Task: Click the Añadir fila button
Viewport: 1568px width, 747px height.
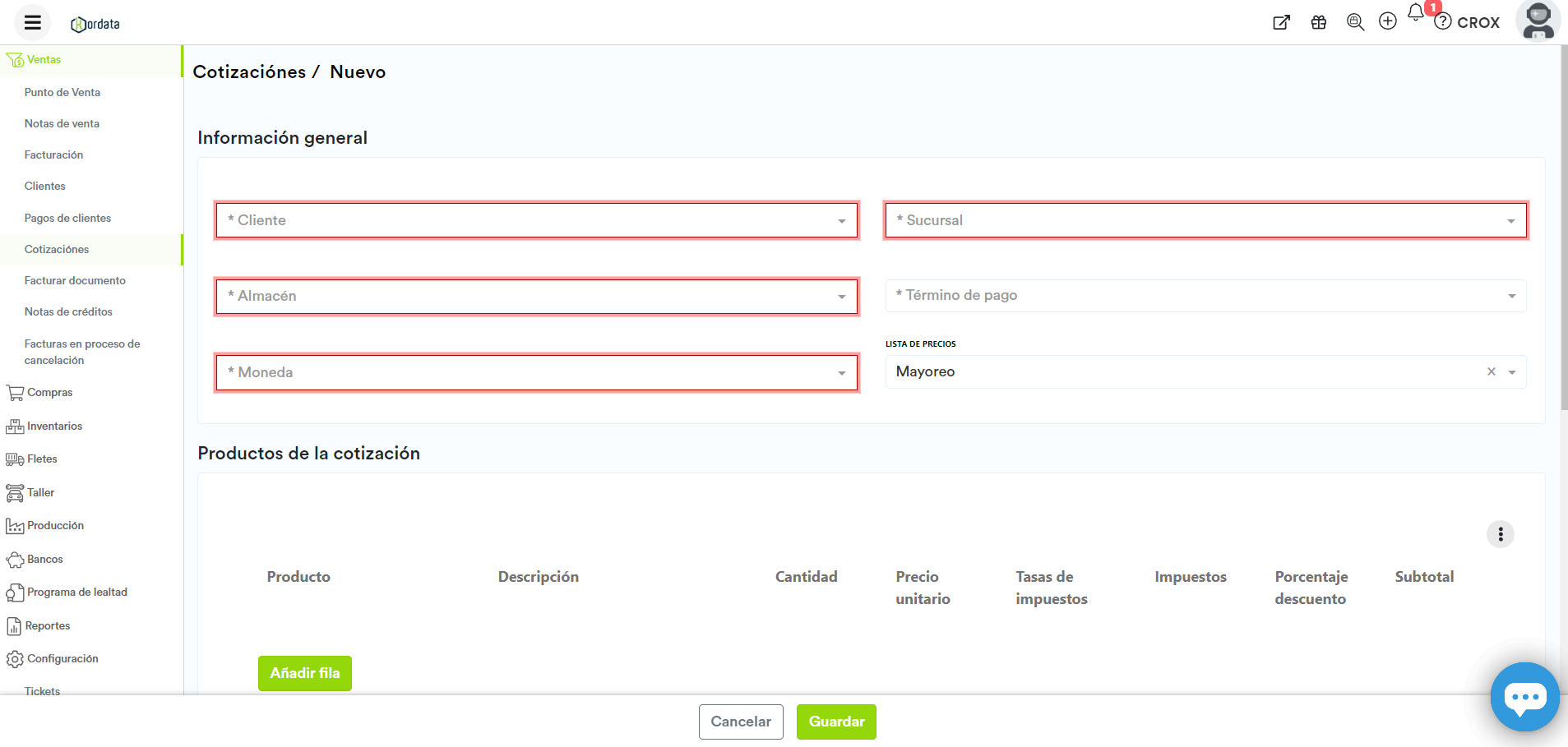Action: click(x=305, y=673)
